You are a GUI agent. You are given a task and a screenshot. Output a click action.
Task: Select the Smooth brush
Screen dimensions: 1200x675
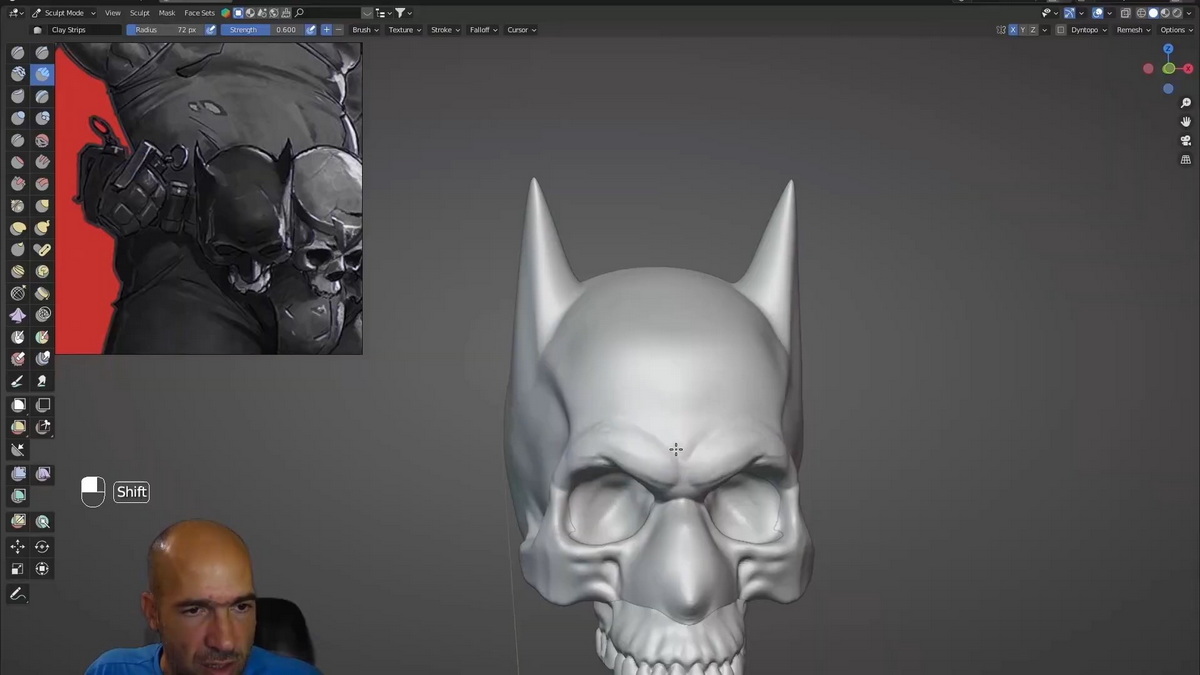click(x=42, y=140)
